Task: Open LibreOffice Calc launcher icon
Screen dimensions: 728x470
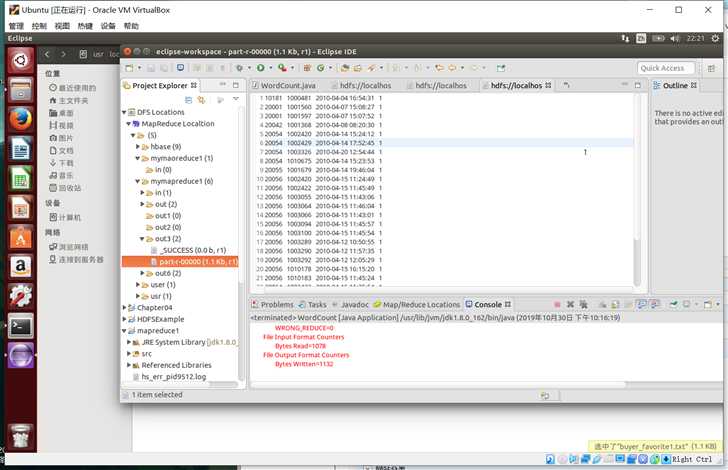Action: tap(20, 178)
